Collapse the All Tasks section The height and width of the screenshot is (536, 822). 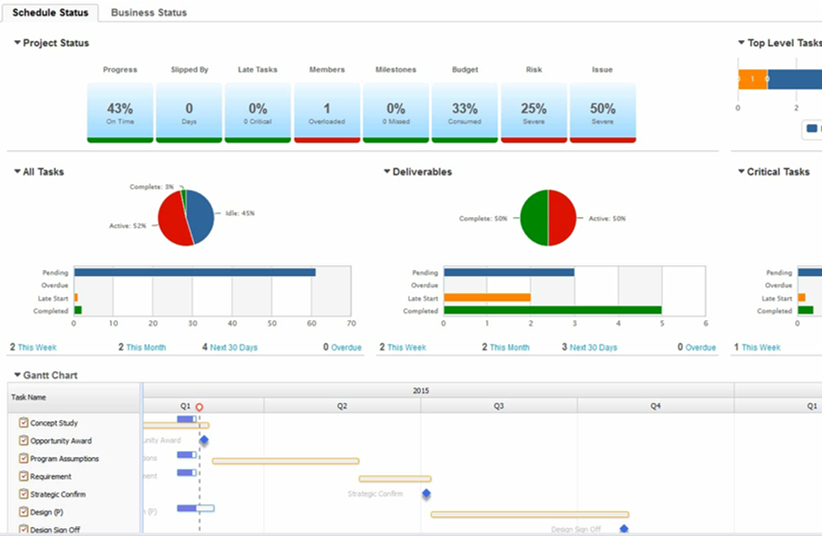(x=17, y=172)
